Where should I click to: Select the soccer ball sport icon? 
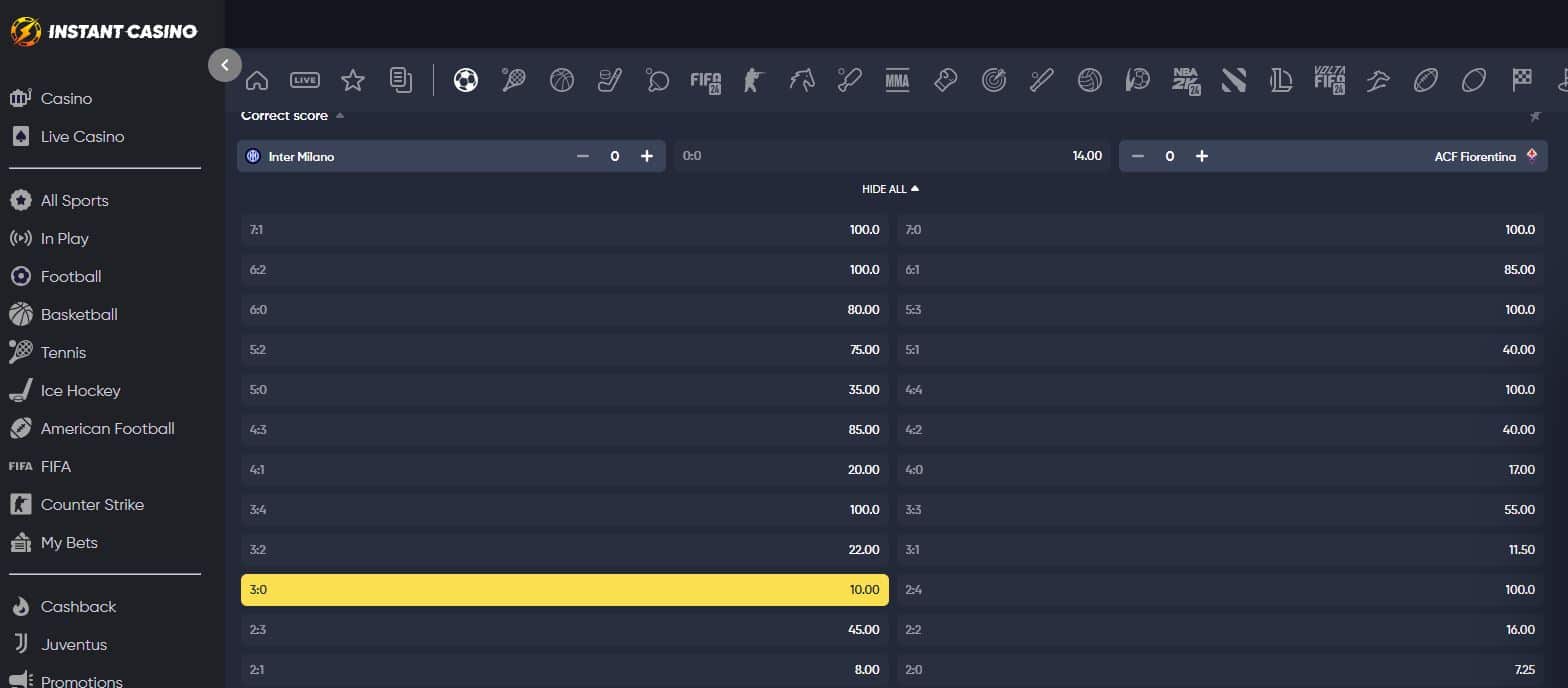coord(466,80)
